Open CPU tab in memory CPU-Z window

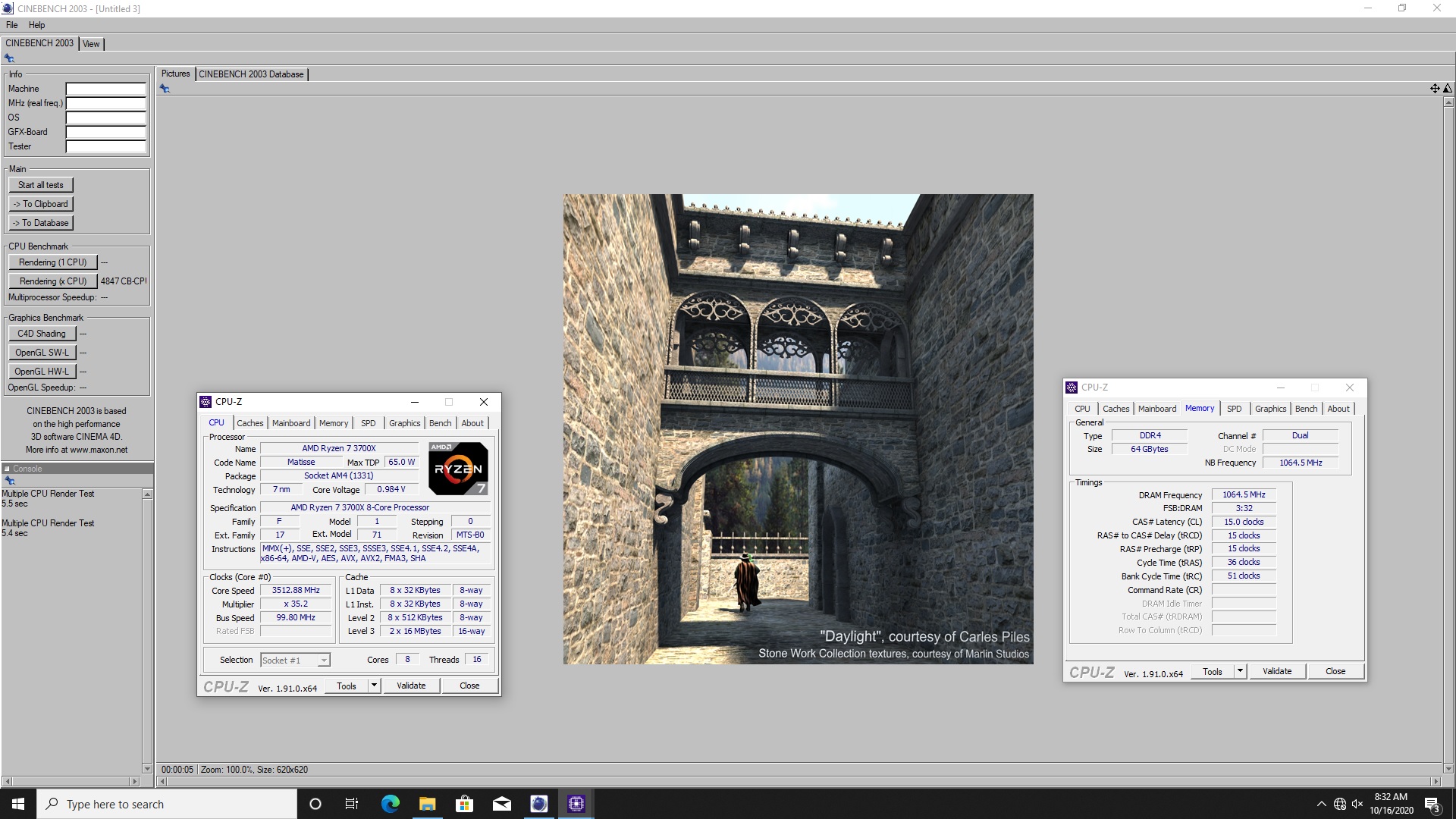pyautogui.click(x=1082, y=409)
